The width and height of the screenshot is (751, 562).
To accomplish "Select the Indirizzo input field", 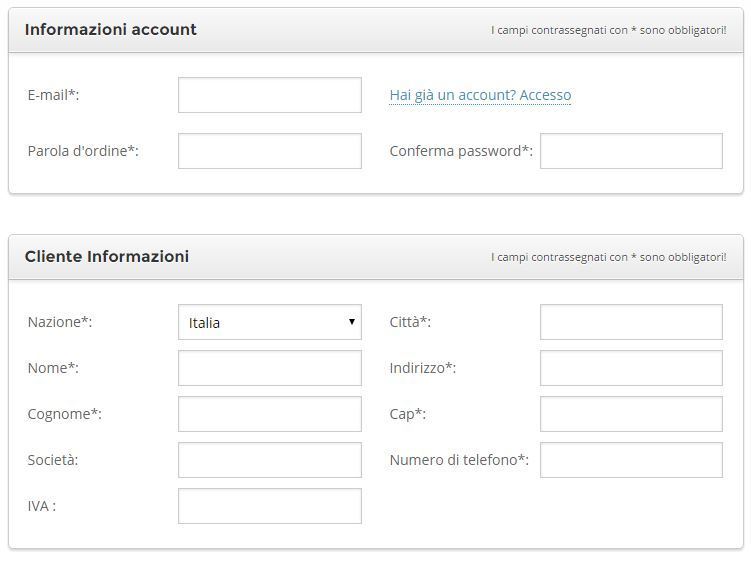I will point(631,368).
